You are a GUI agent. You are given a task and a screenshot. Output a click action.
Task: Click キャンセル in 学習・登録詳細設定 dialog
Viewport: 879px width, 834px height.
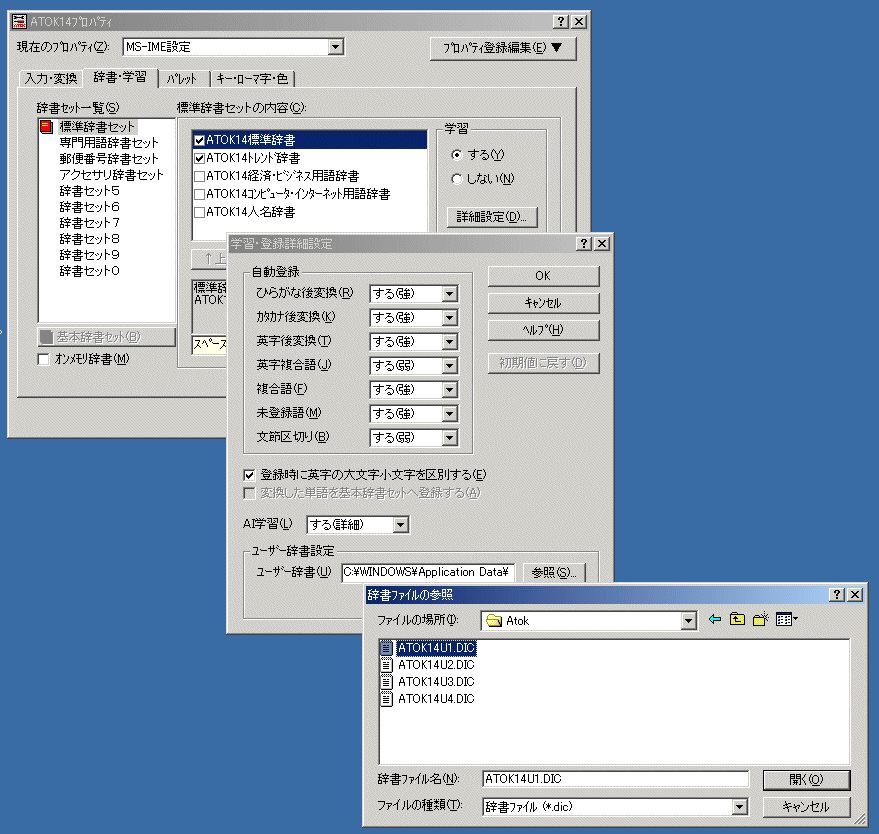click(543, 303)
